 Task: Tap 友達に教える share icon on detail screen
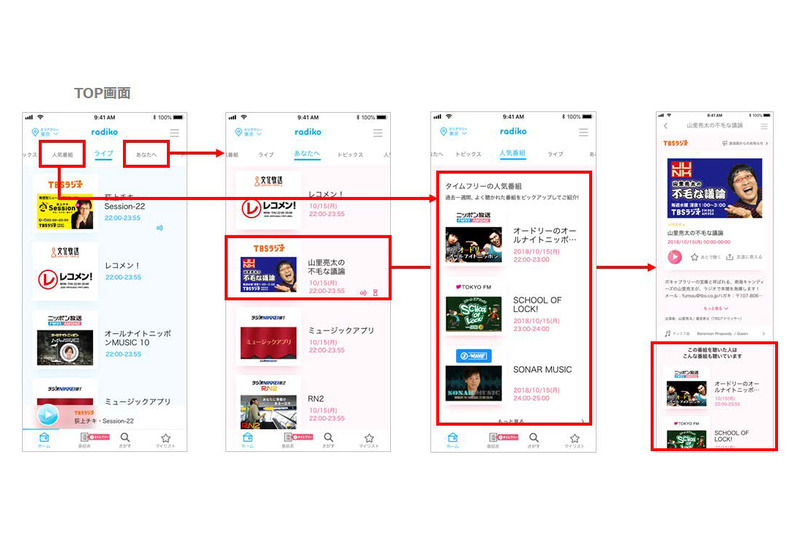click(x=730, y=257)
